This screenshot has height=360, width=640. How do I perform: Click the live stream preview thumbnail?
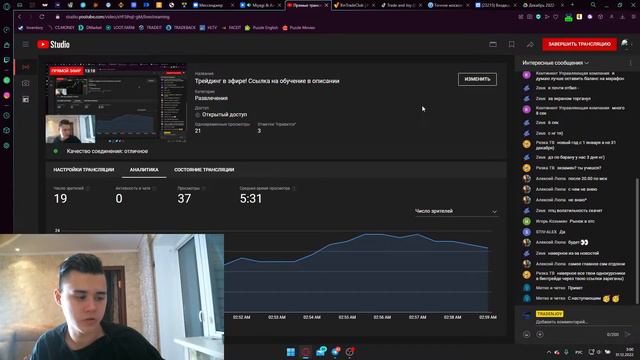(117, 103)
